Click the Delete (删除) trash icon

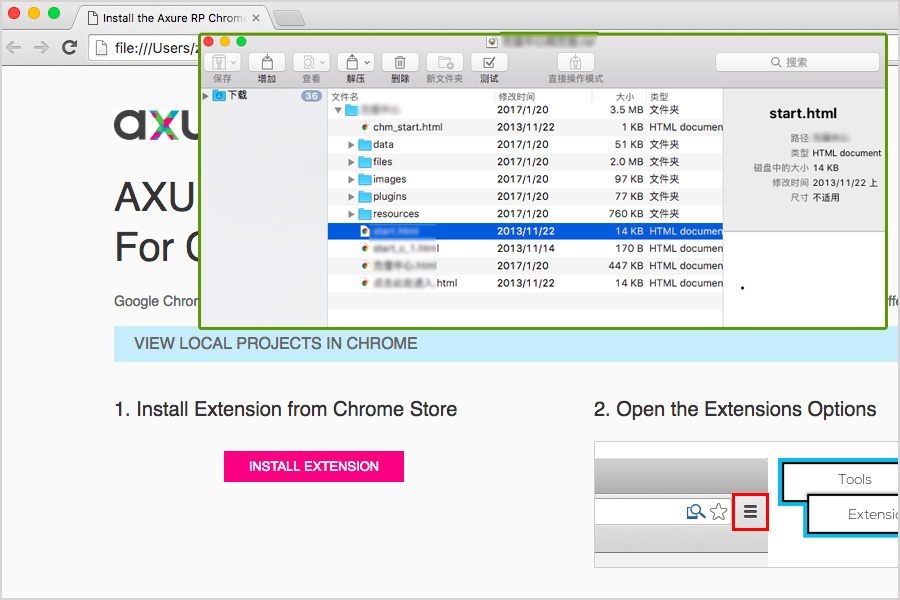pos(400,62)
